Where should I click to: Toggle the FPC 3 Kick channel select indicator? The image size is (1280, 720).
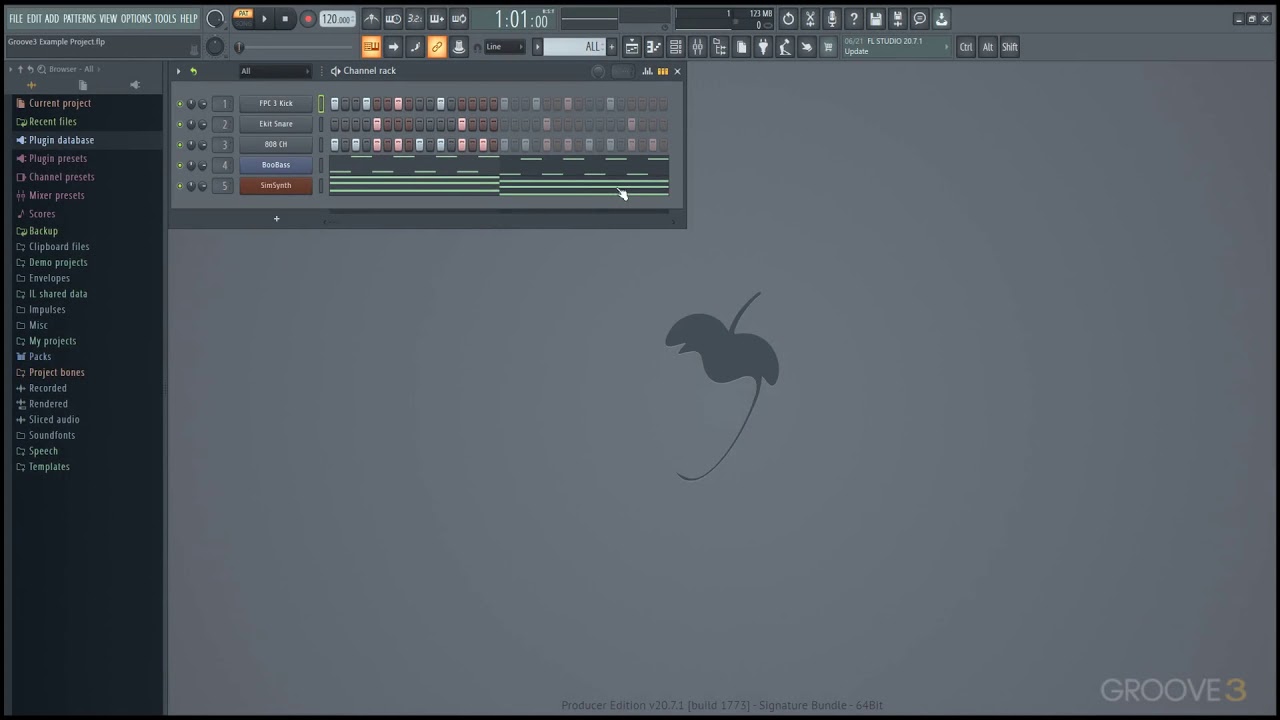[x=321, y=104]
